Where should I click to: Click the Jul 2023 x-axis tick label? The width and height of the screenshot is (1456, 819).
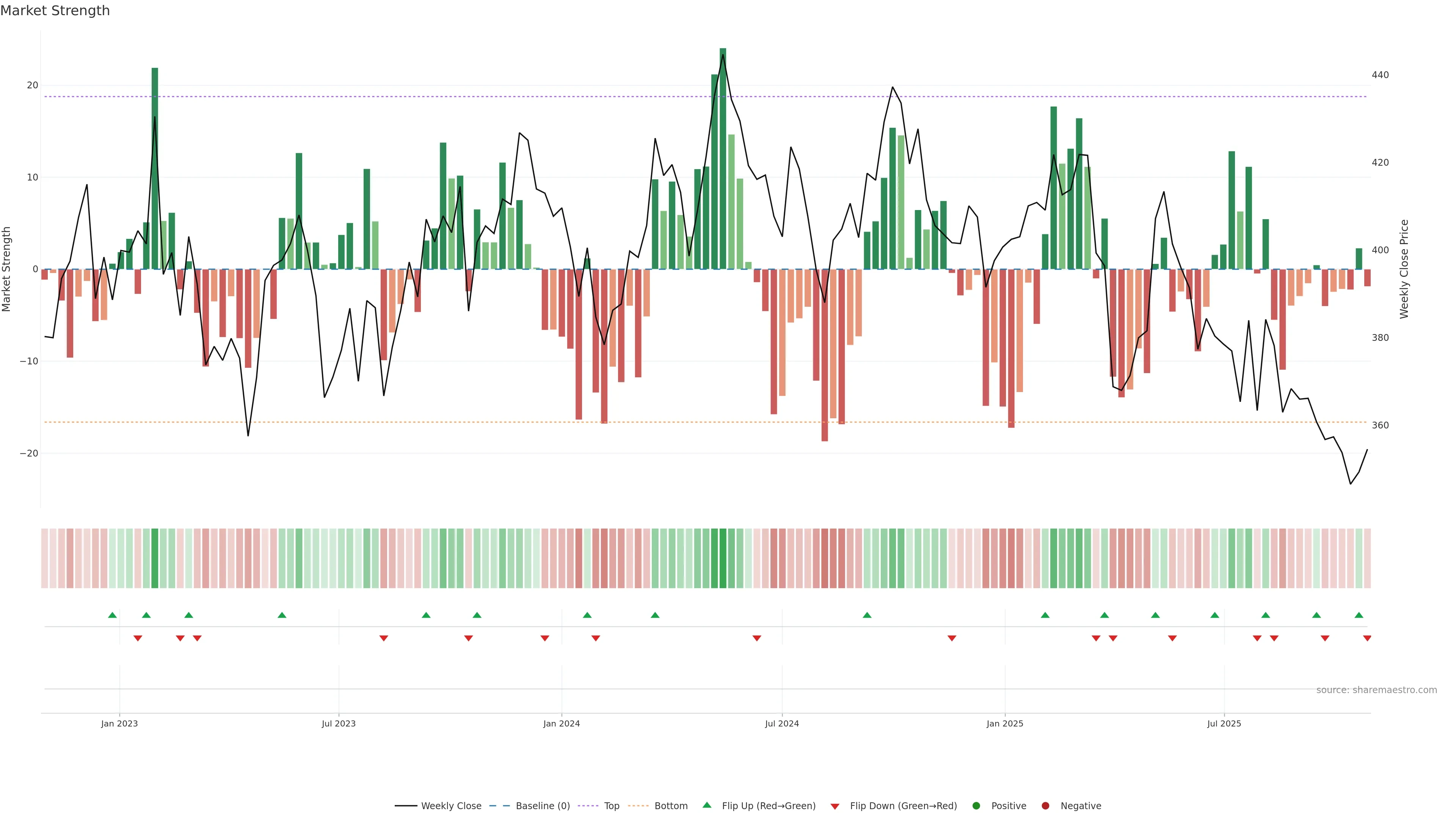[x=339, y=723]
